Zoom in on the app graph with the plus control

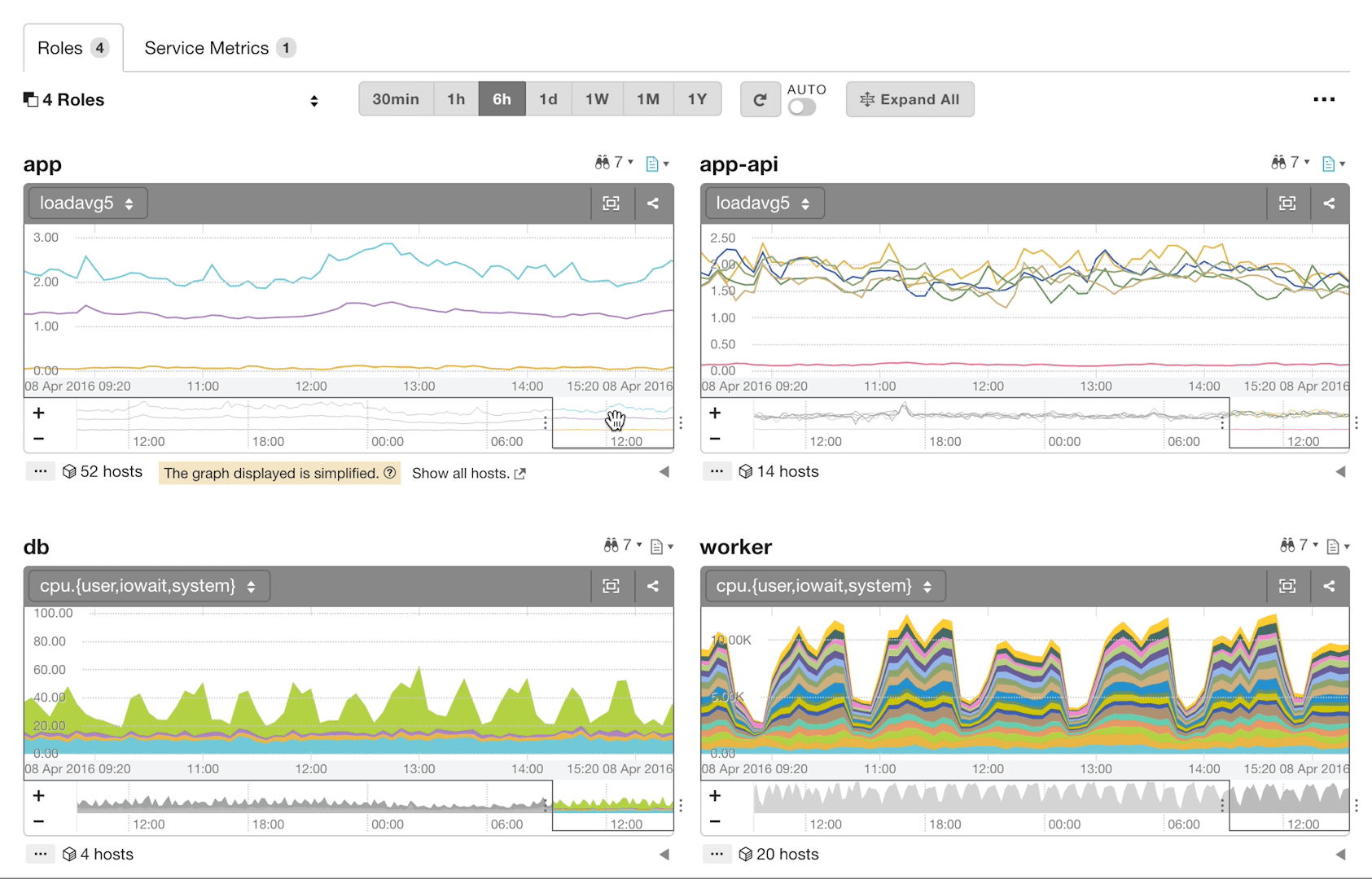pyautogui.click(x=38, y=413)
